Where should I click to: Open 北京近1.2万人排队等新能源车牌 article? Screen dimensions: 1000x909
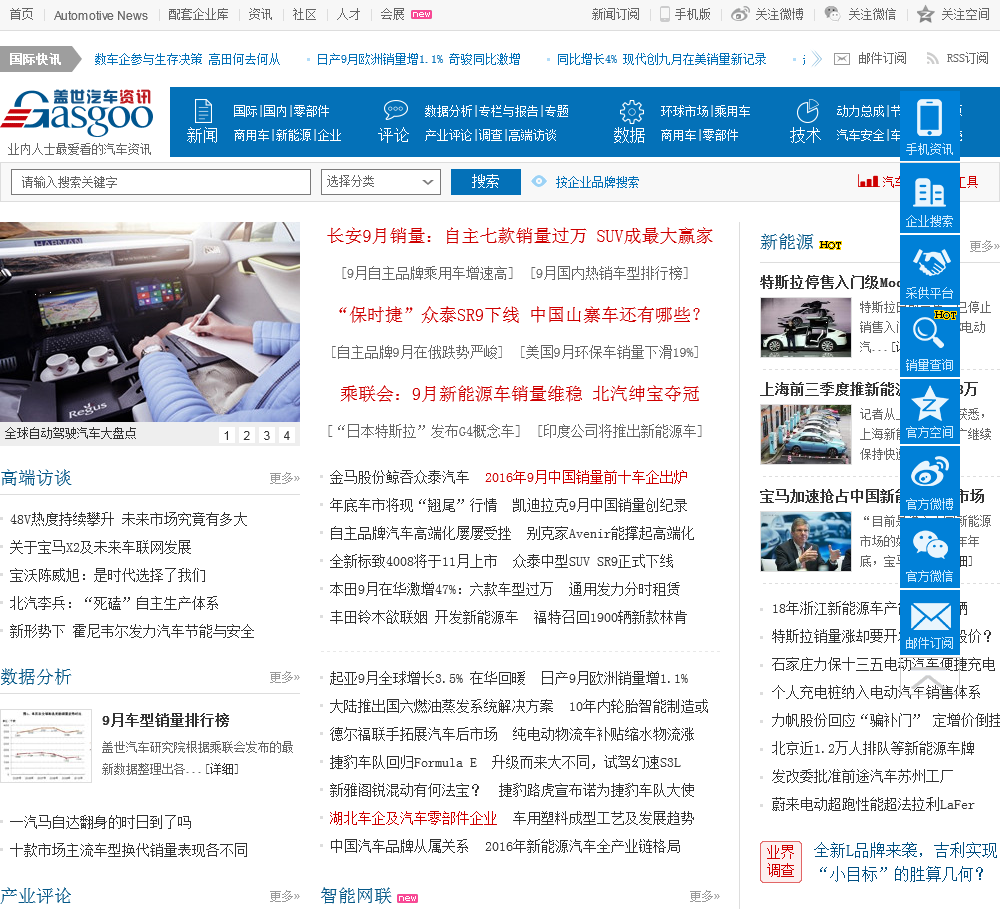click(872, 748)
